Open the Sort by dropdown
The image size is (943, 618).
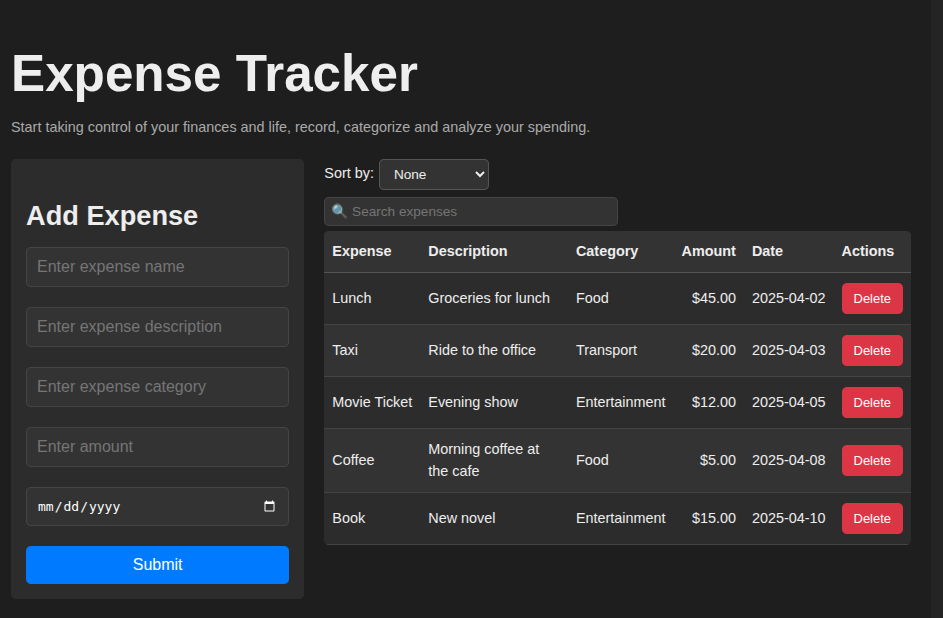pyautogui.click(x=433, y=174)
